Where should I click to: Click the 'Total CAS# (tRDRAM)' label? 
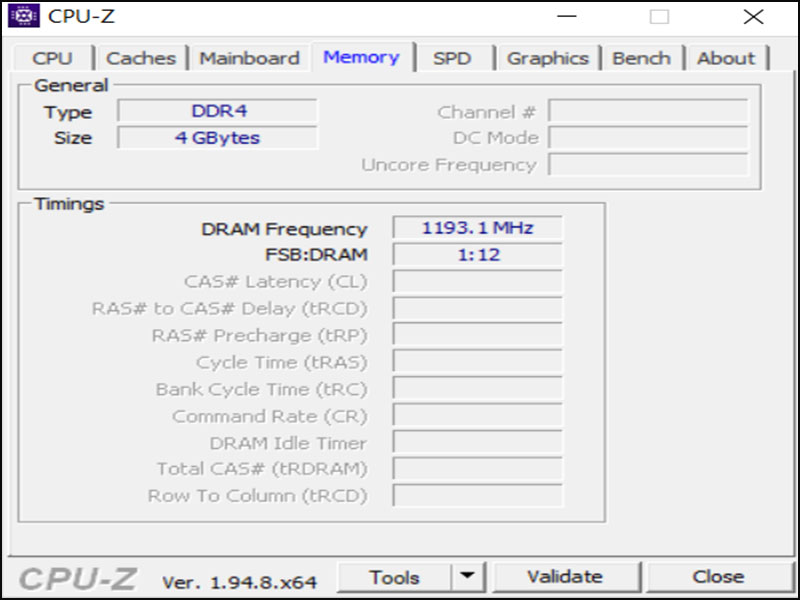pyautogui.click(x=262, y=469)
